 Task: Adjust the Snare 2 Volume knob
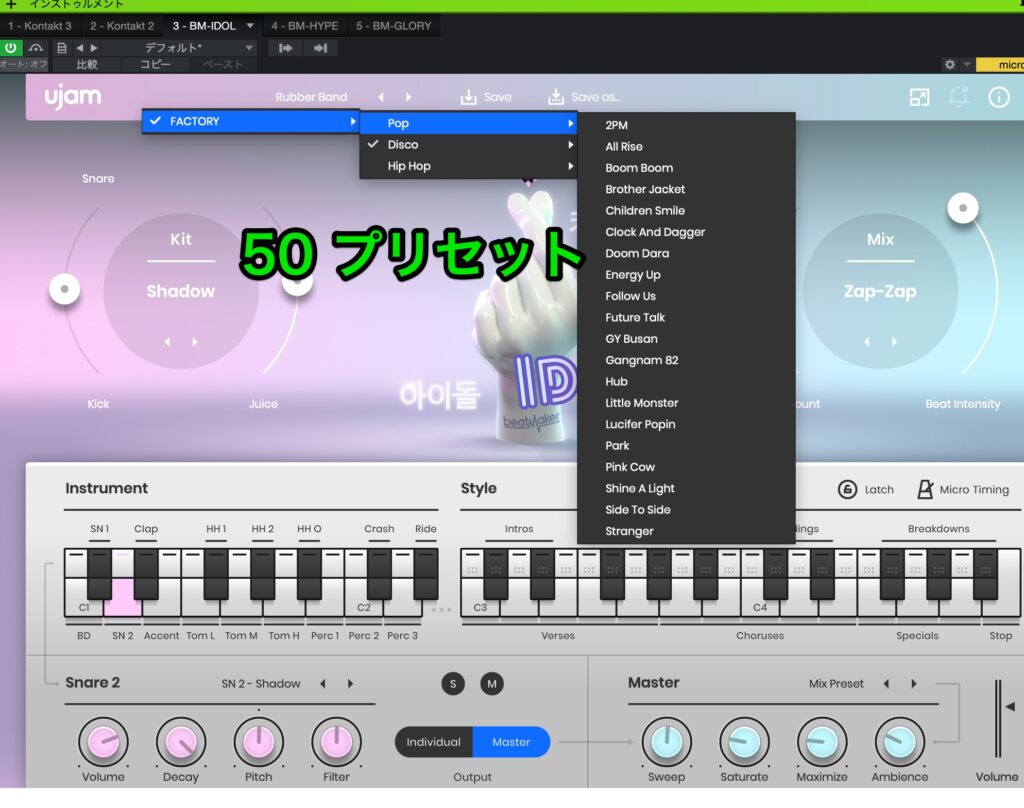click(x=103, y=743)
